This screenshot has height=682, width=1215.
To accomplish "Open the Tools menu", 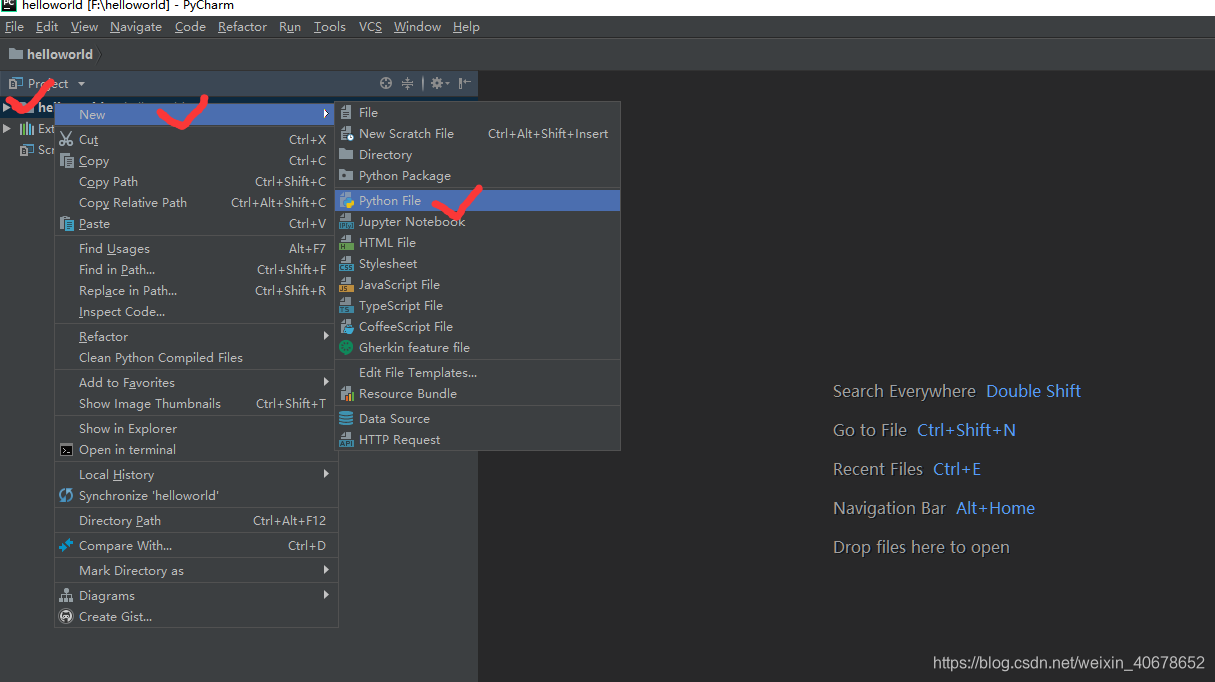I will coord(330,27).
